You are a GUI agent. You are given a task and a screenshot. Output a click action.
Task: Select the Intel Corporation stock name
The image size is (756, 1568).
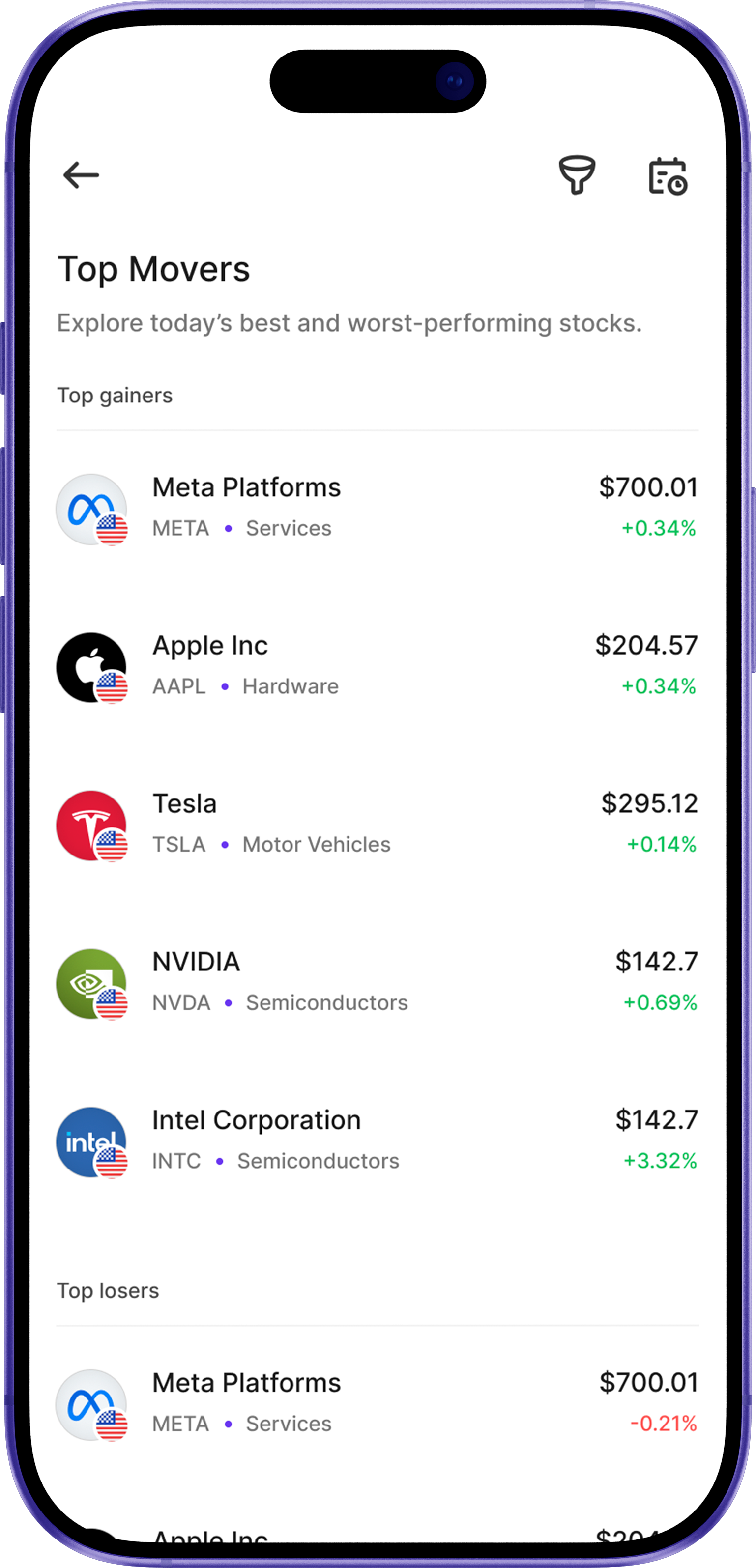[256, 1121]
